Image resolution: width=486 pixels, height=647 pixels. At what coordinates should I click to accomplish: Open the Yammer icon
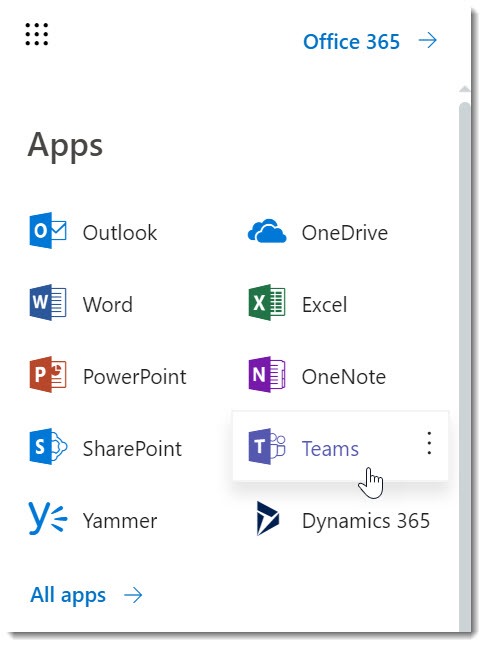click(48, 518)
